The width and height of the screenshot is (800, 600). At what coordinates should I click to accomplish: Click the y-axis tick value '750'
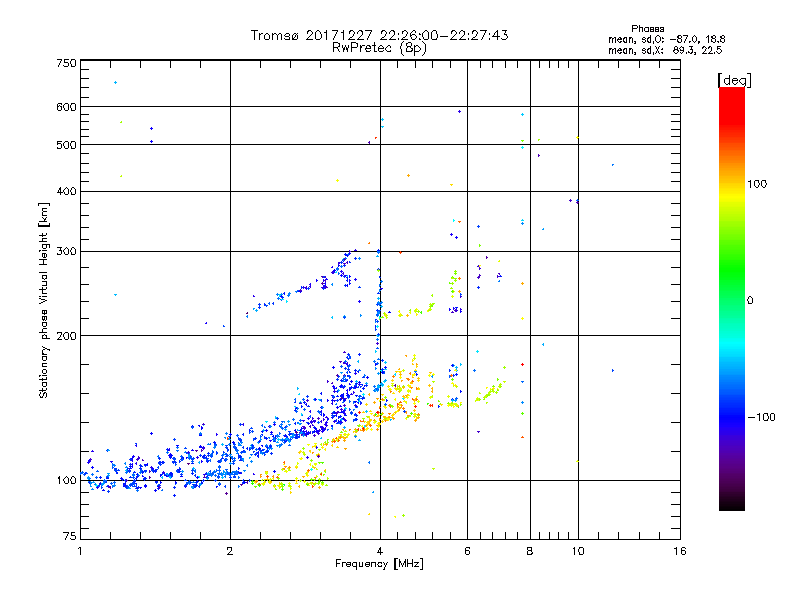click(66, 63)
